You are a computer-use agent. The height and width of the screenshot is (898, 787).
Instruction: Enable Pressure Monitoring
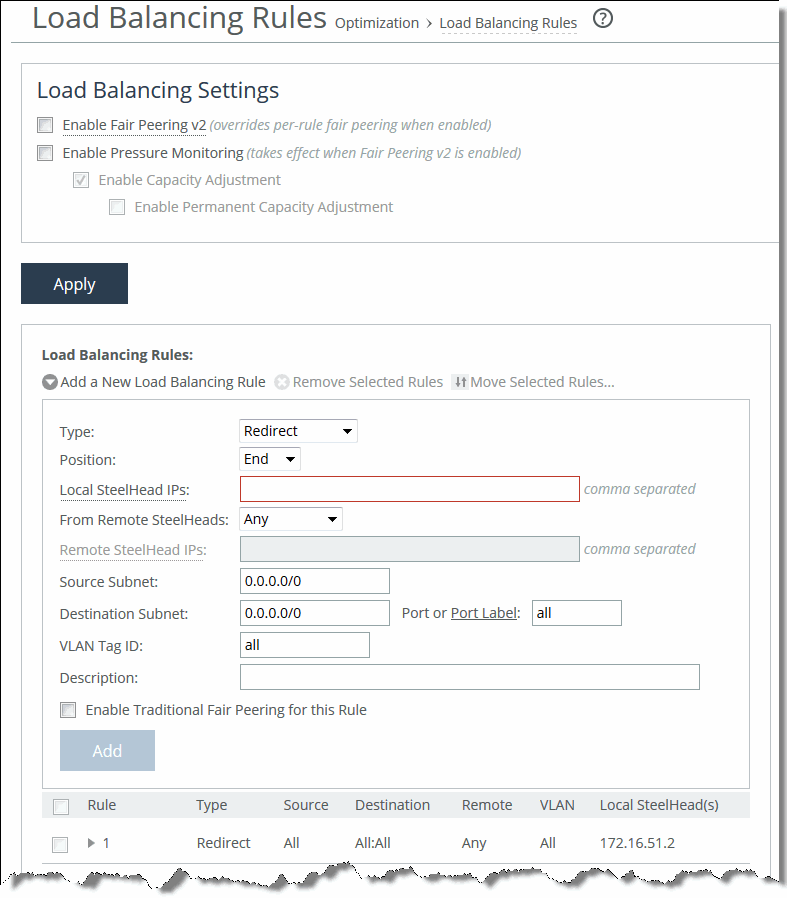click(x=45, y=153)
